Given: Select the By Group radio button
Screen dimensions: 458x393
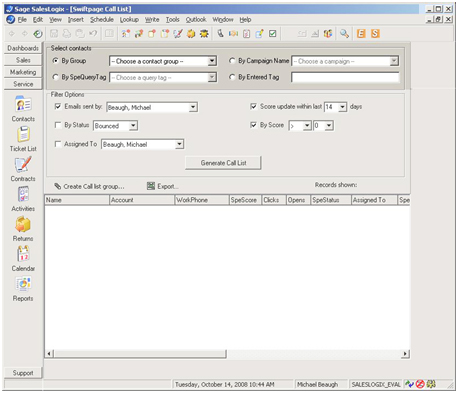Looking at the screenshot, I should point(56,61).
